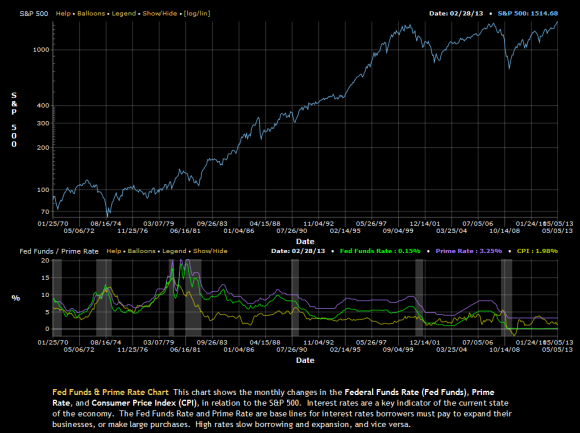The height and width of the screenshot is (433, 580).
Task: Click 12/14/01 date under Fed Funds chart
Action: click(x=425, y=343)
